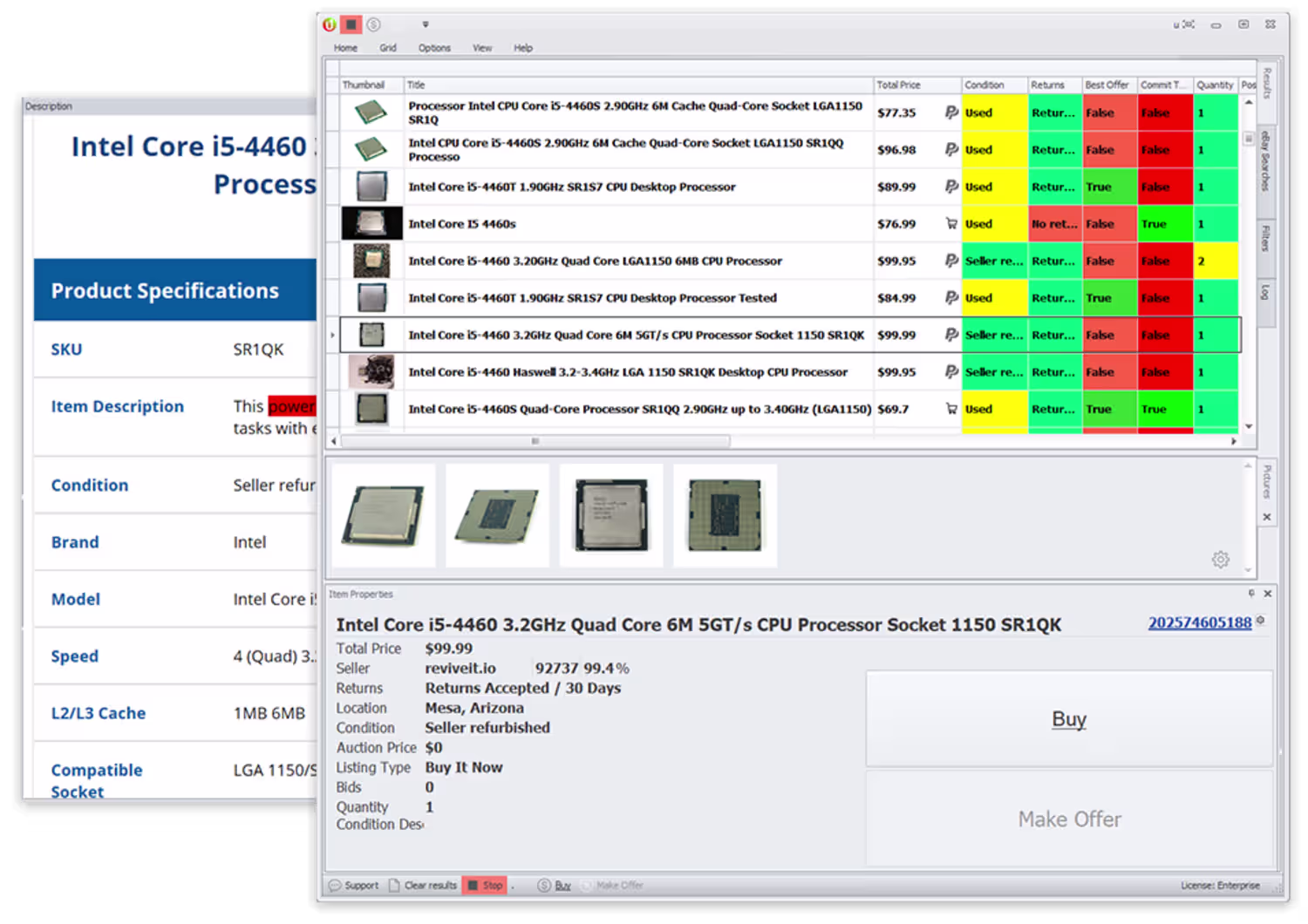Sort by the Total Price column header

click(917, 85)
